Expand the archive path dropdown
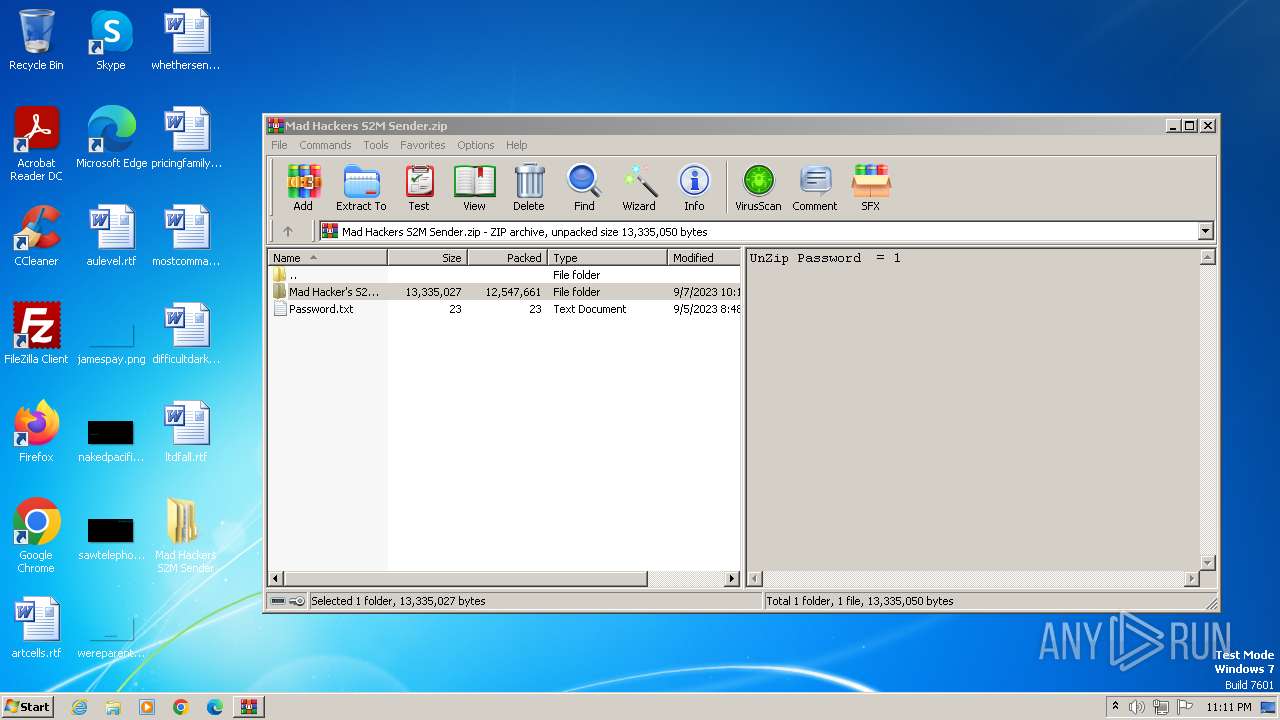The height and width of the screenshot is (720, 1280). click(1205, 231)
